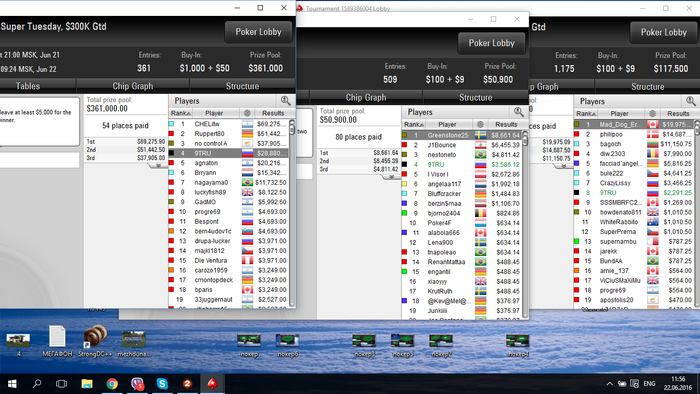Sort by country globe column in 1,175-entries lobby

tap(652, 114)
